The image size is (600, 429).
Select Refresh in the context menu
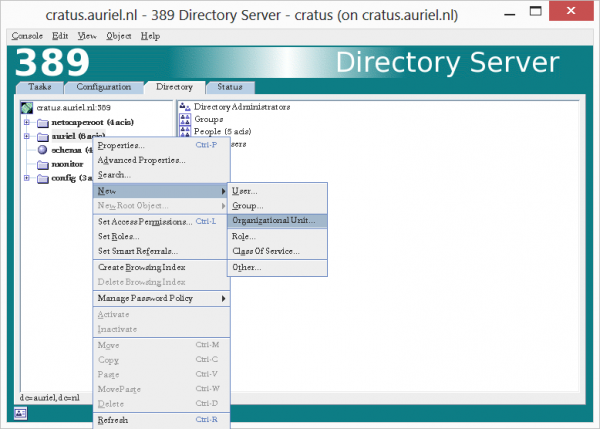tap(113, 420)
